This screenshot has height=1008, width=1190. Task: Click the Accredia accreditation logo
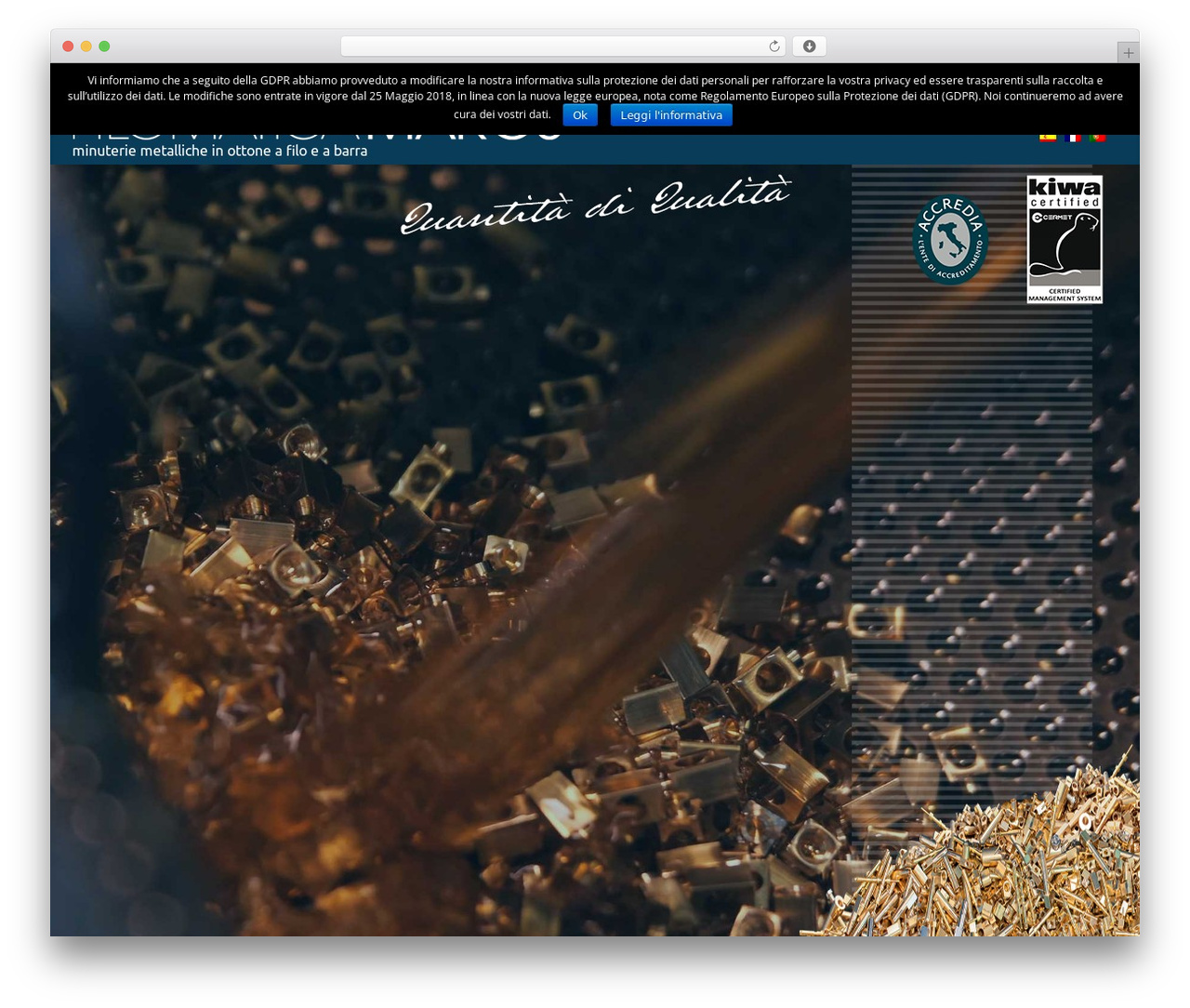pyautogui.click(x=949, y=240)
